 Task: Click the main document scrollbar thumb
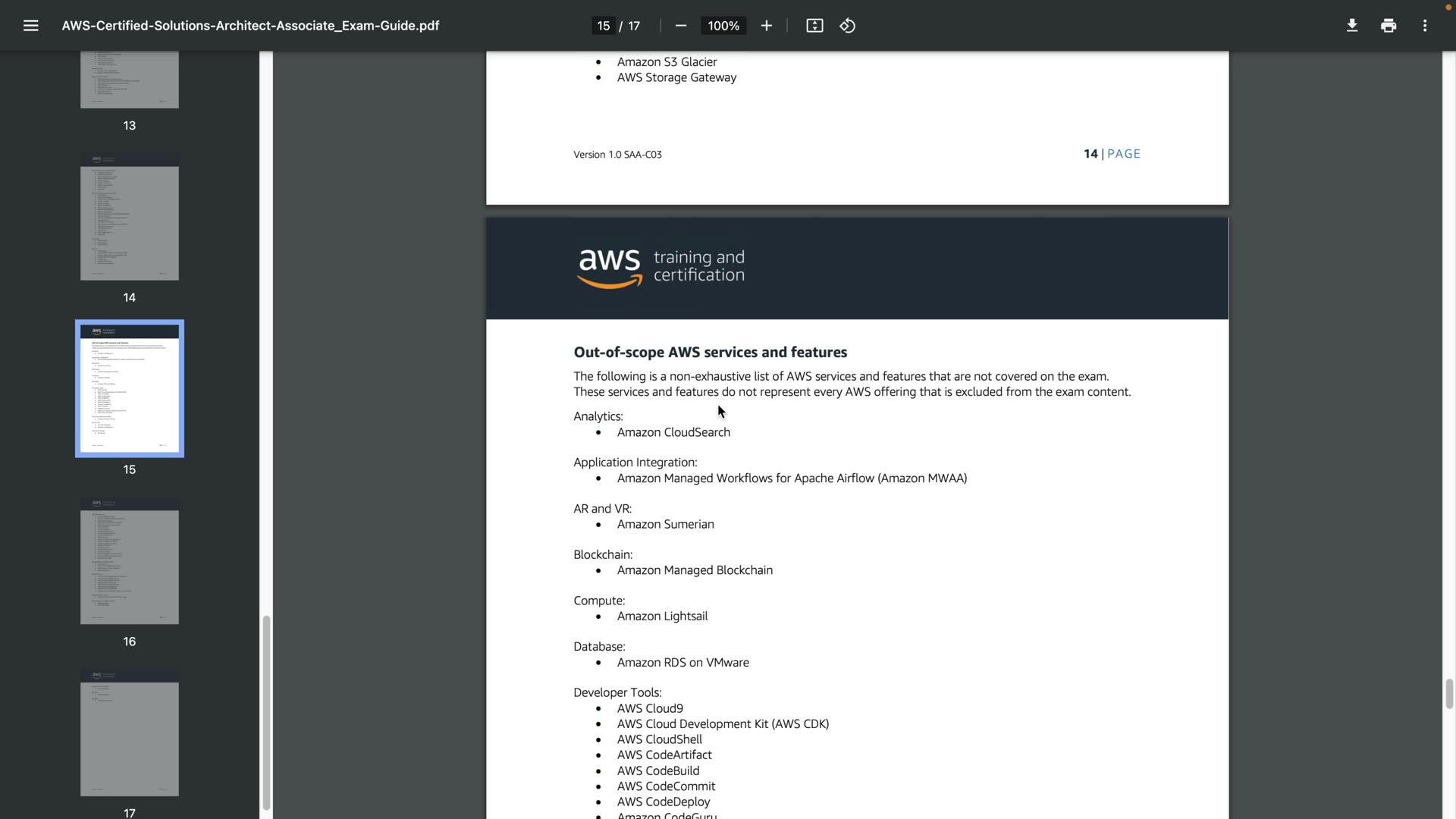pos(1449,693)
